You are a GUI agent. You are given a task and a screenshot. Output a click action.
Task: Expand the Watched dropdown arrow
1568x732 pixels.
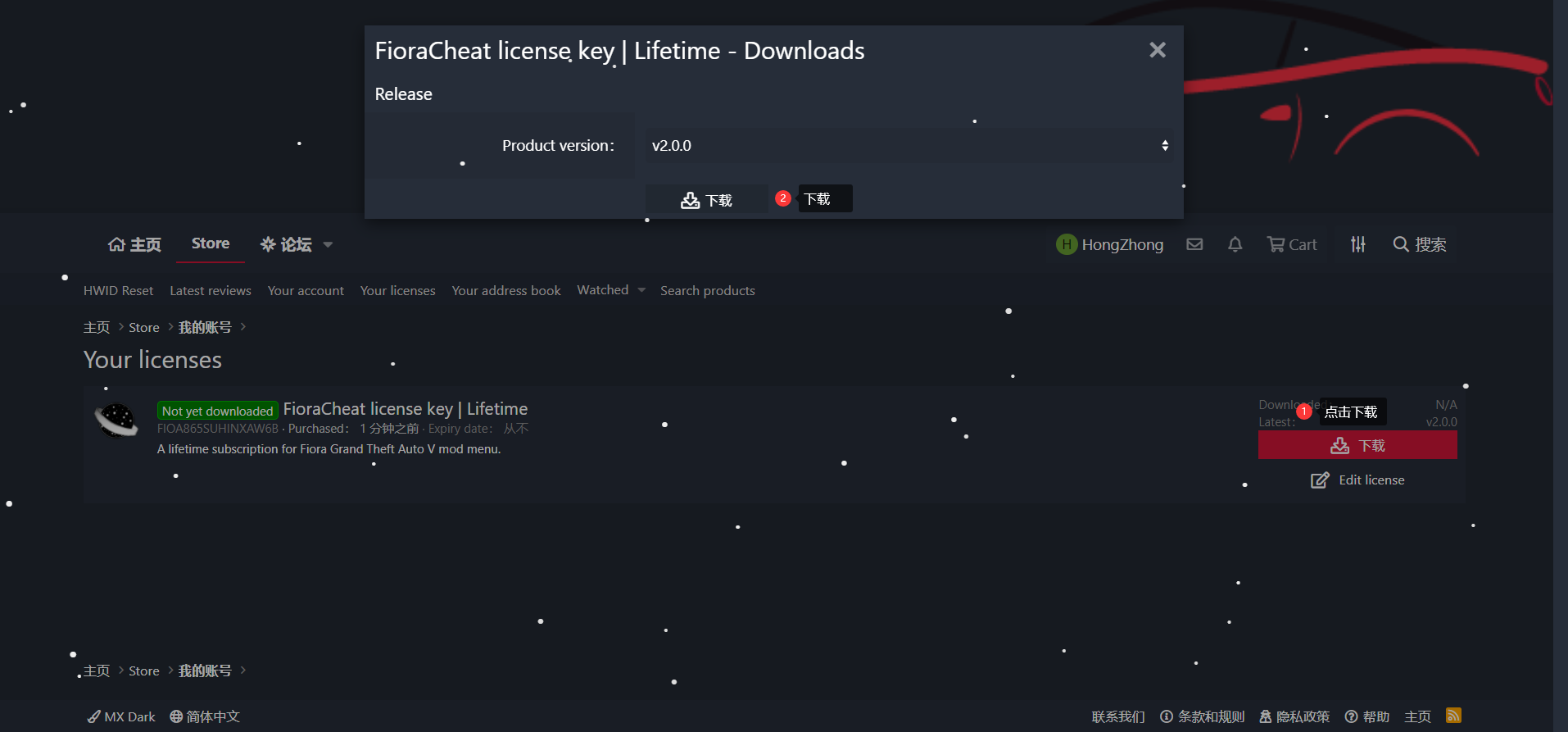641,290
